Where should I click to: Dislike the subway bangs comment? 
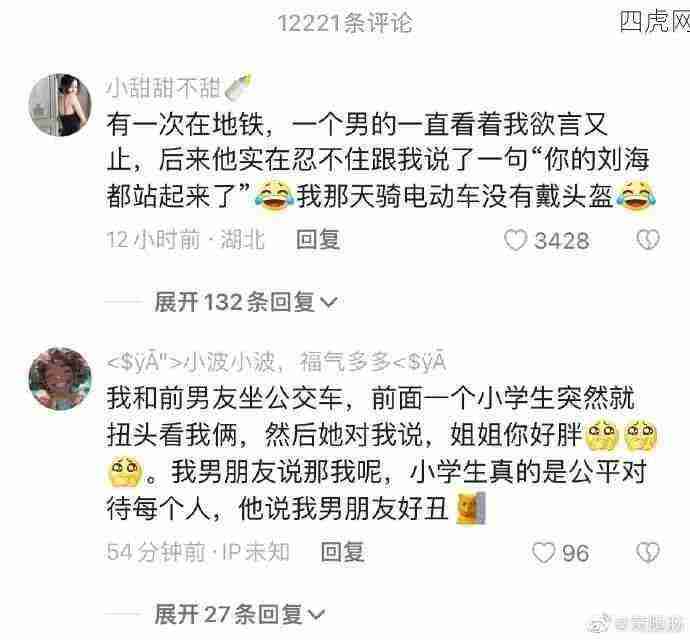(648, 240)
